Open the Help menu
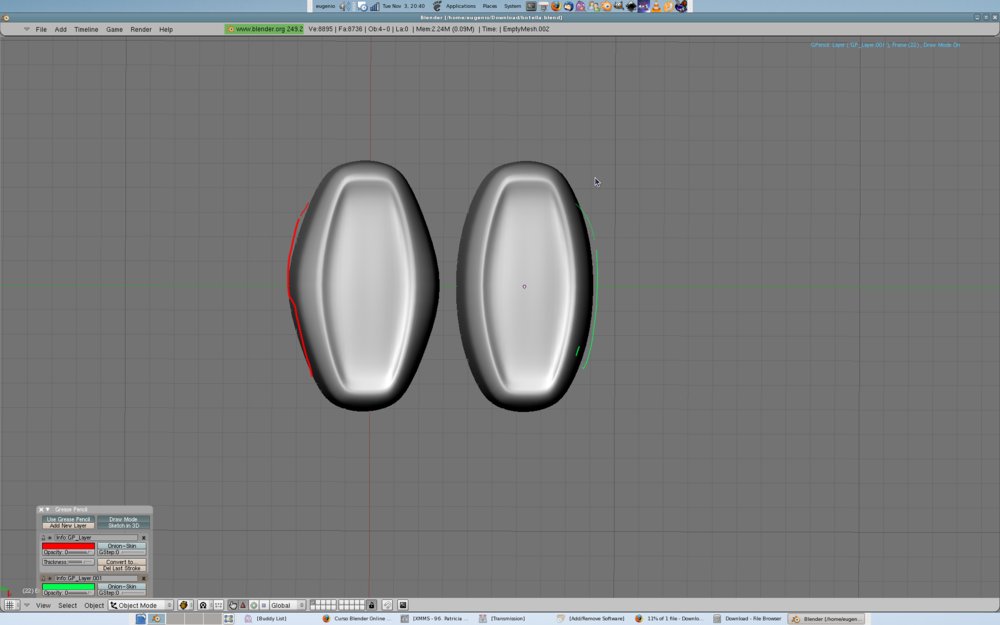The height and width of the screenshot is (625, 1000). (x=166, y=29)
